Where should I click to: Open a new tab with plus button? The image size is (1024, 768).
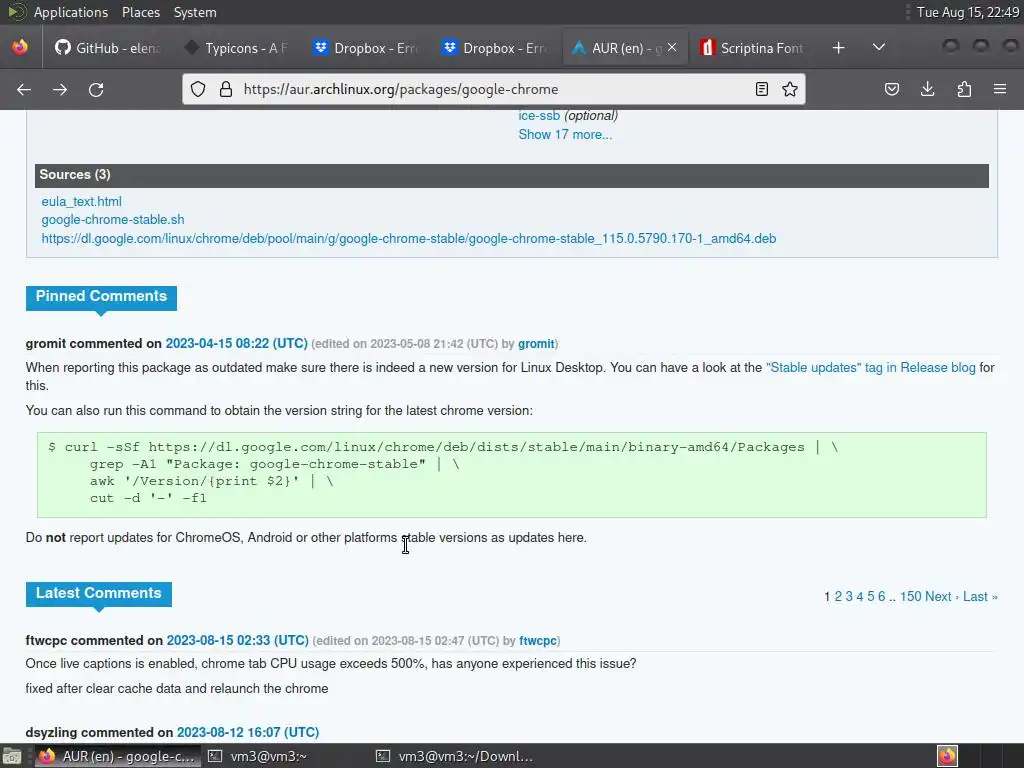[x=839, y=48]
